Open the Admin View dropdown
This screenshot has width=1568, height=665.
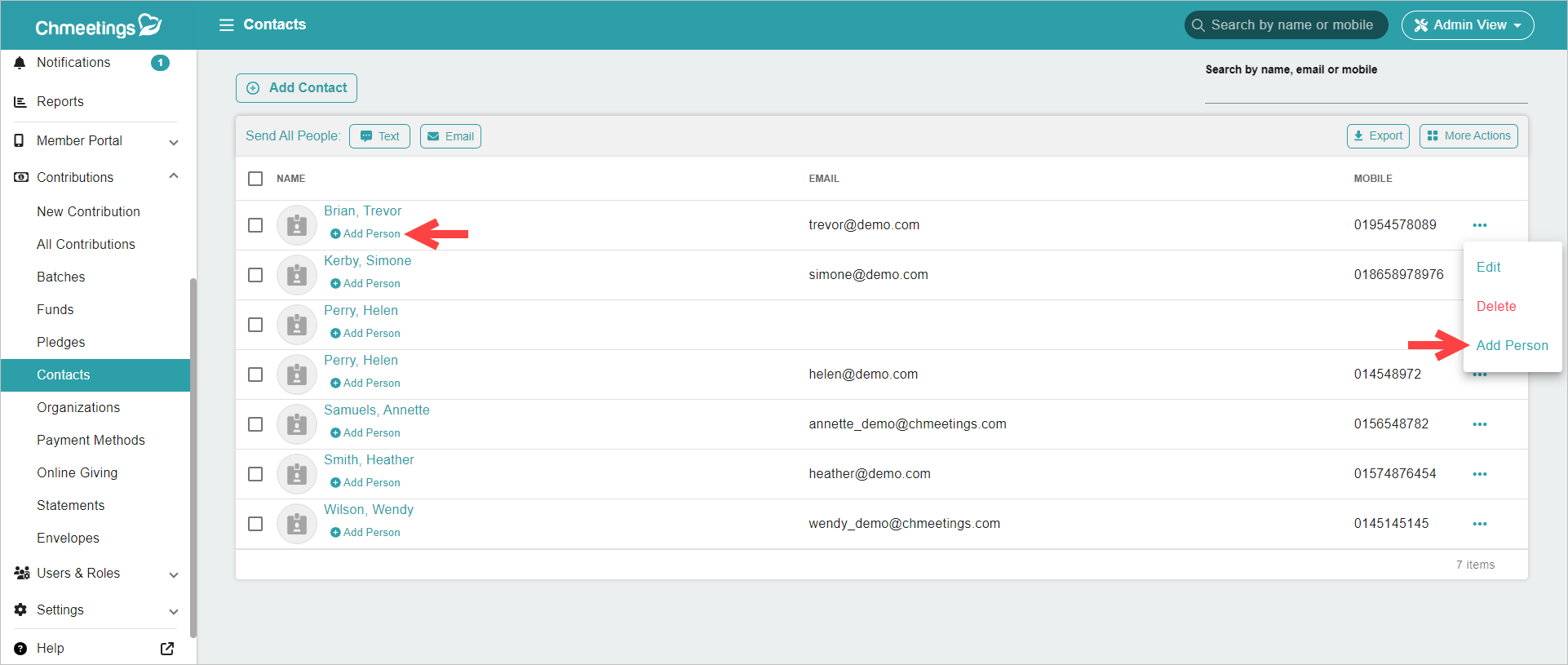pyautogui.click(x=1467, y=25)
